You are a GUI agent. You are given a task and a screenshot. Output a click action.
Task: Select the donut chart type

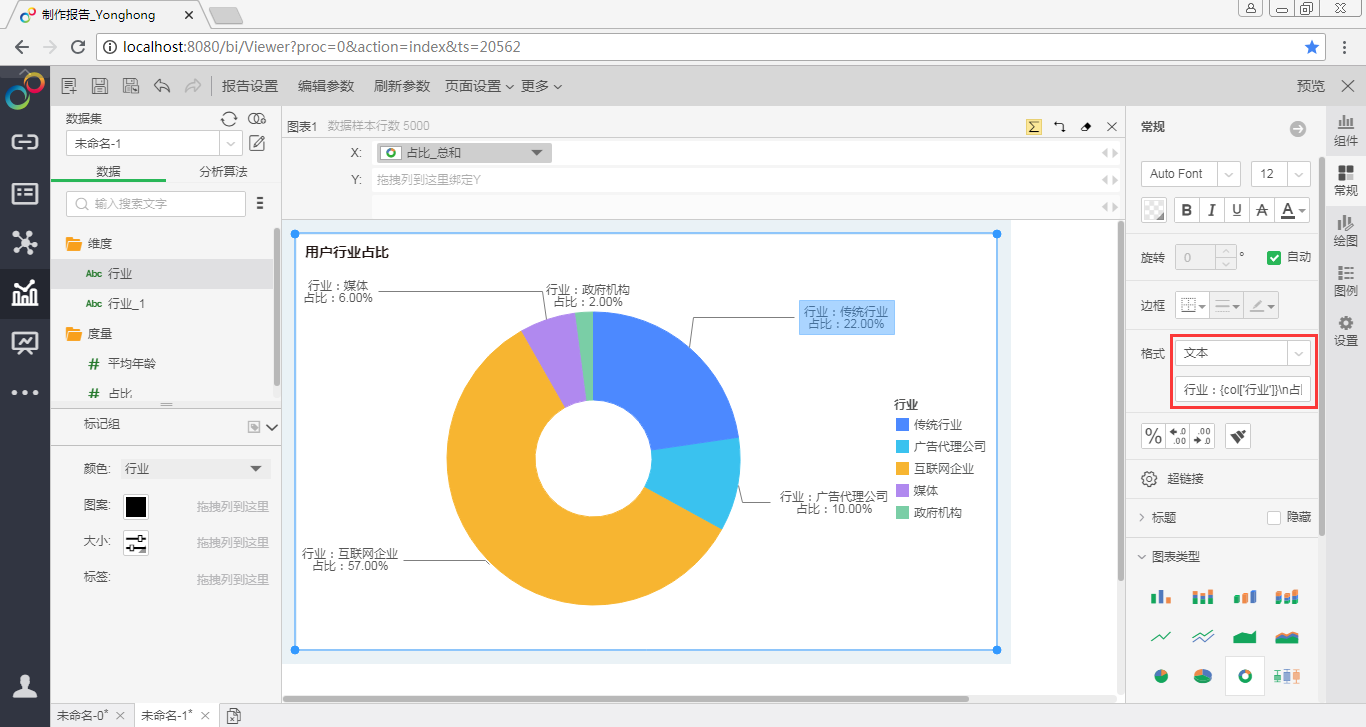click(x=1245, y=676)
